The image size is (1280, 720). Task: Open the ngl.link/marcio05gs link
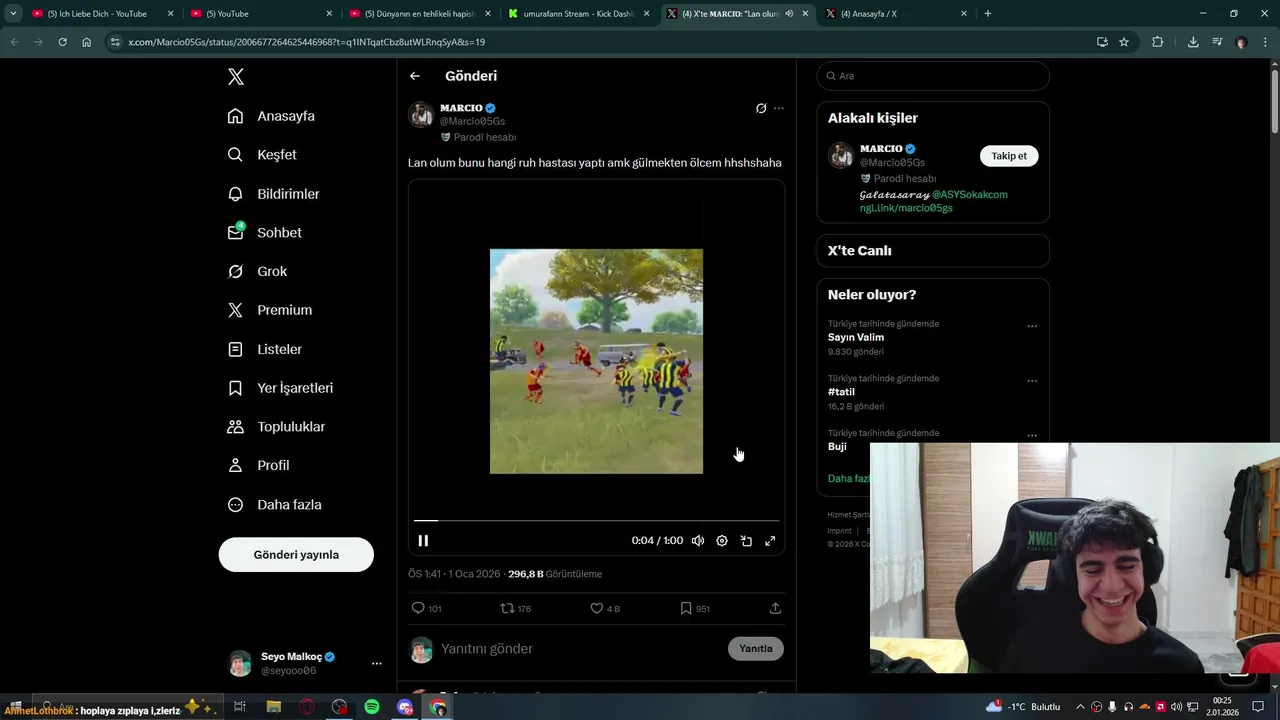(x=906, y=208)
